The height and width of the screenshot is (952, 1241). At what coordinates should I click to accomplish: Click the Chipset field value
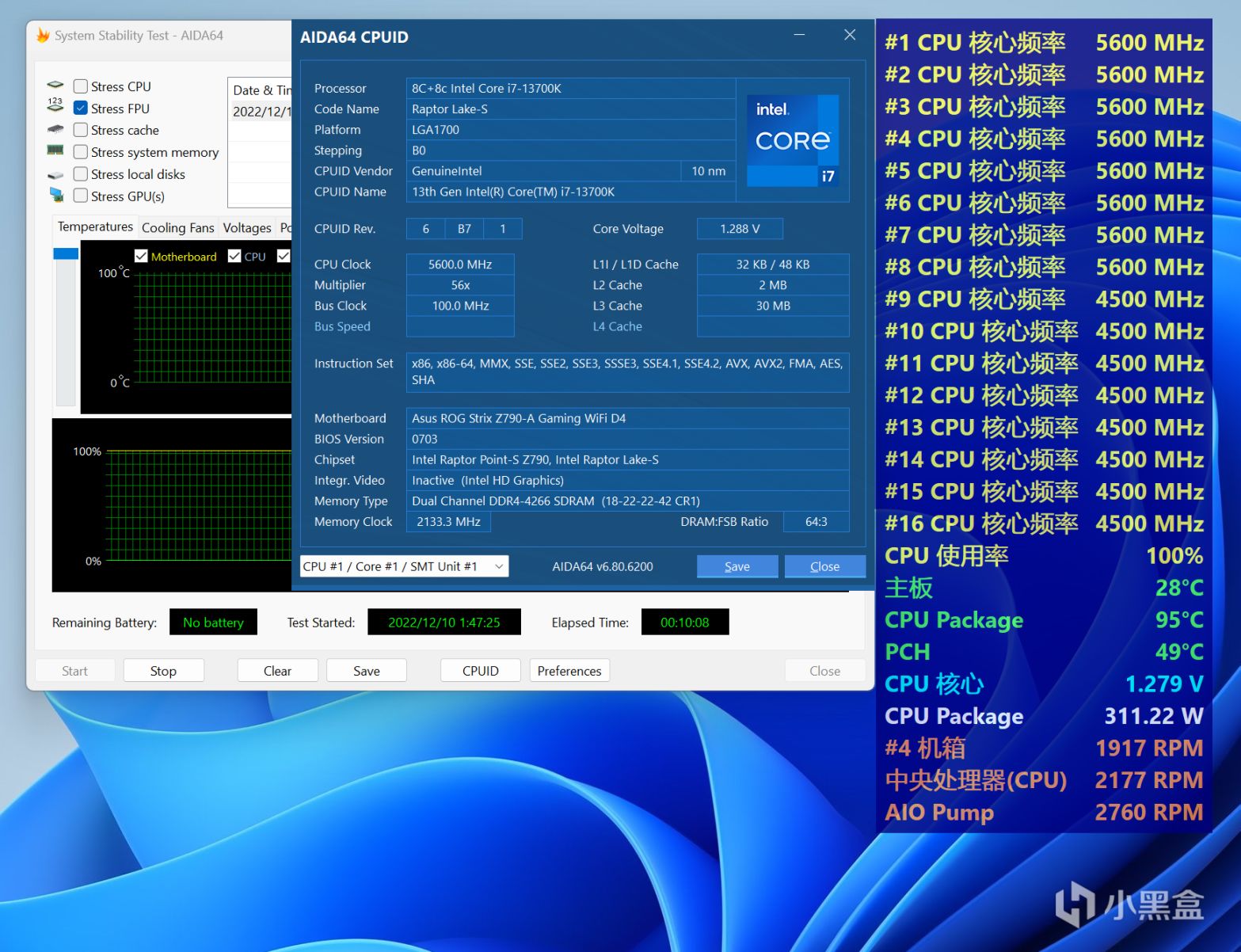(627, 459)
